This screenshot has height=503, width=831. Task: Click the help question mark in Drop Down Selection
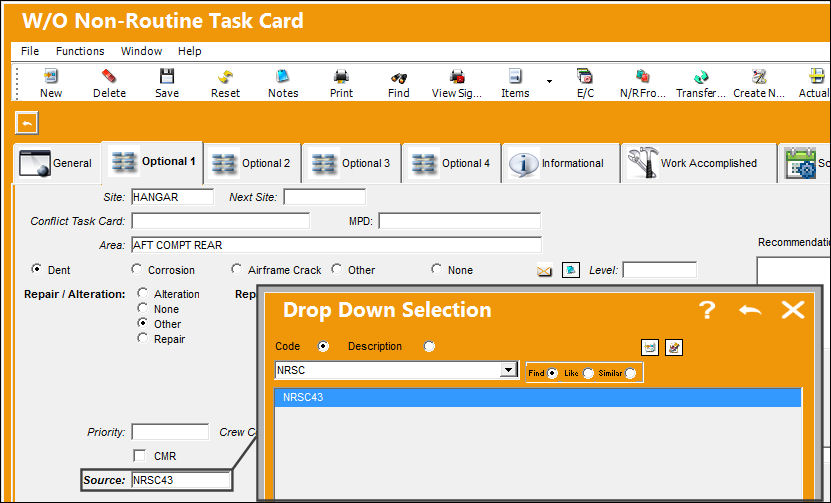706,310
